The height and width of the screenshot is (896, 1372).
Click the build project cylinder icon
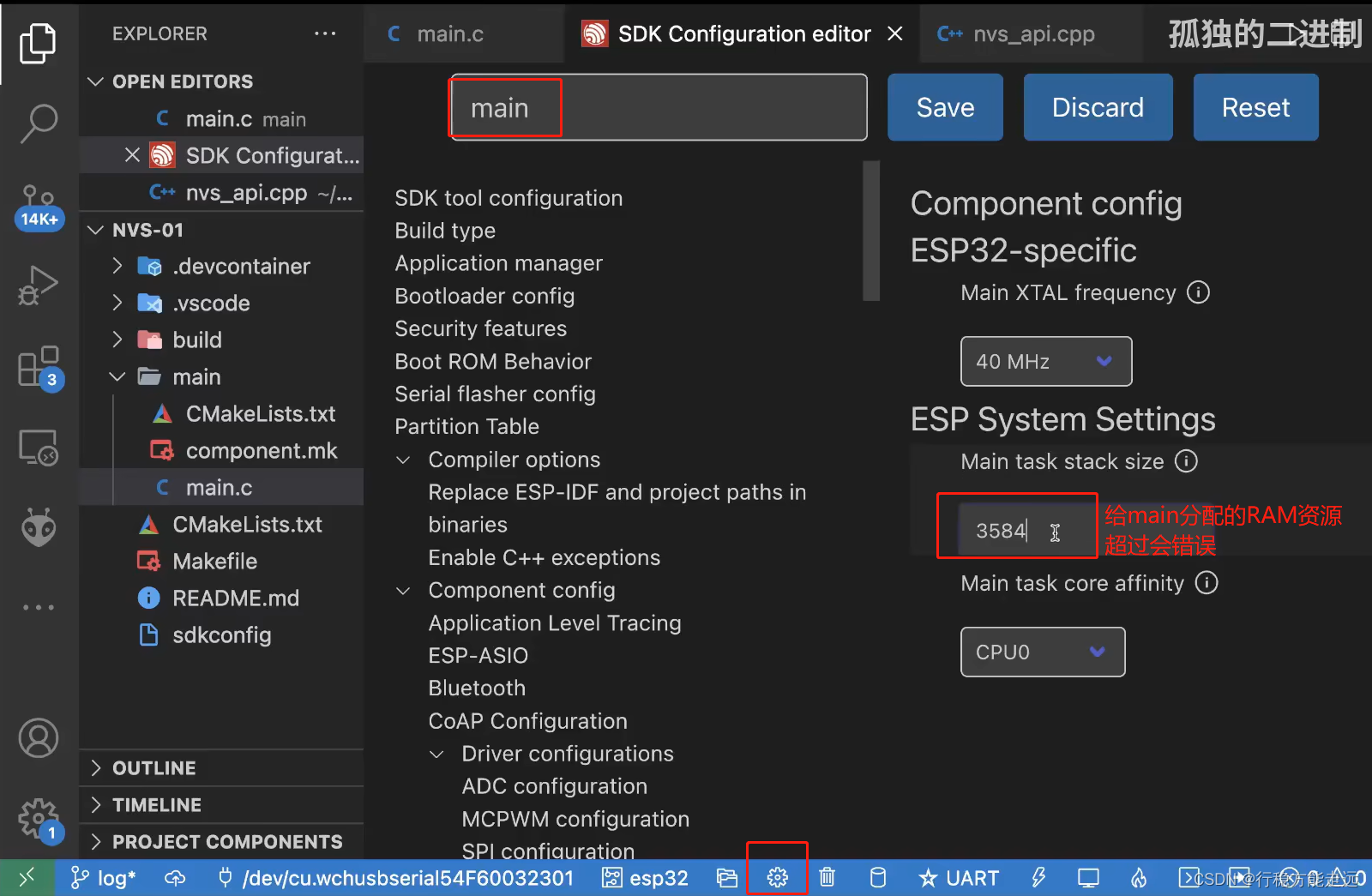(878, 877)
